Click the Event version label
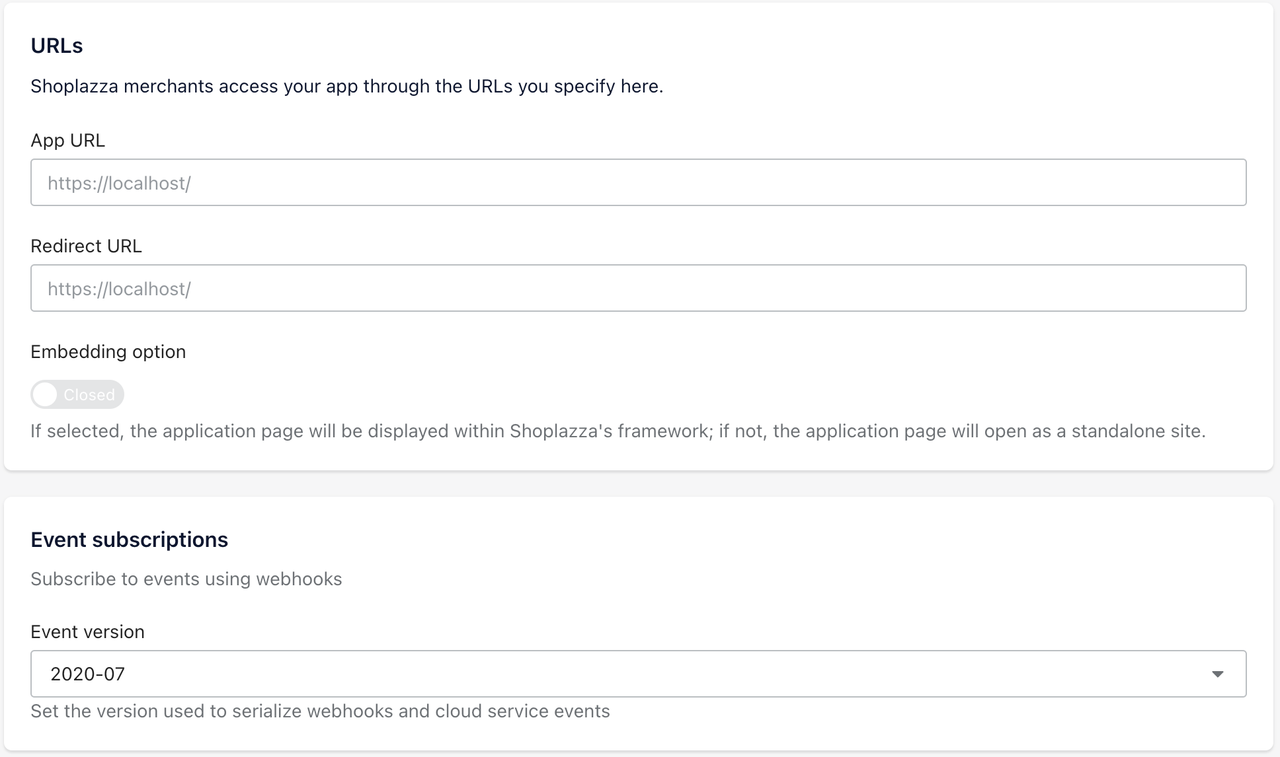 click(88, 632)
